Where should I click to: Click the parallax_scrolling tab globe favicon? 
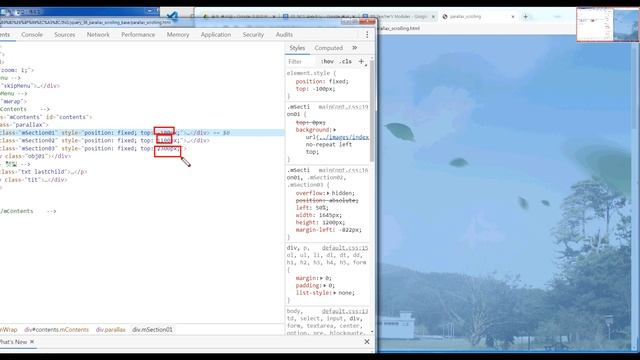[445, 17]
